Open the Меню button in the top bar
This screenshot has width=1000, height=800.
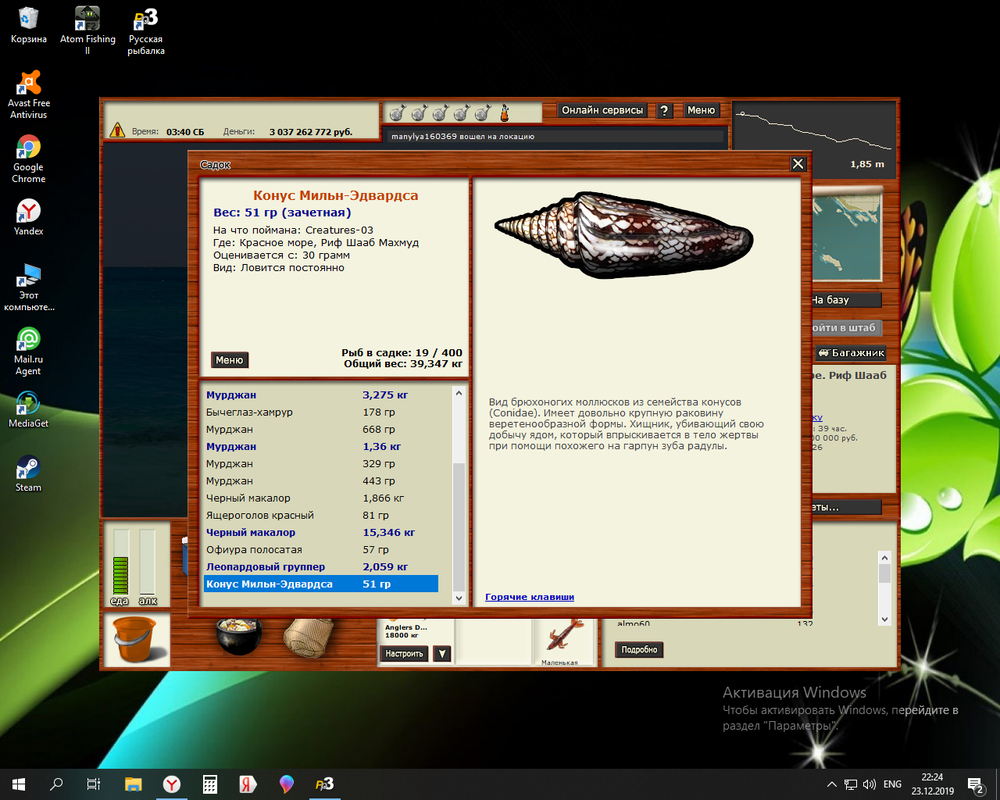point(701,110)
